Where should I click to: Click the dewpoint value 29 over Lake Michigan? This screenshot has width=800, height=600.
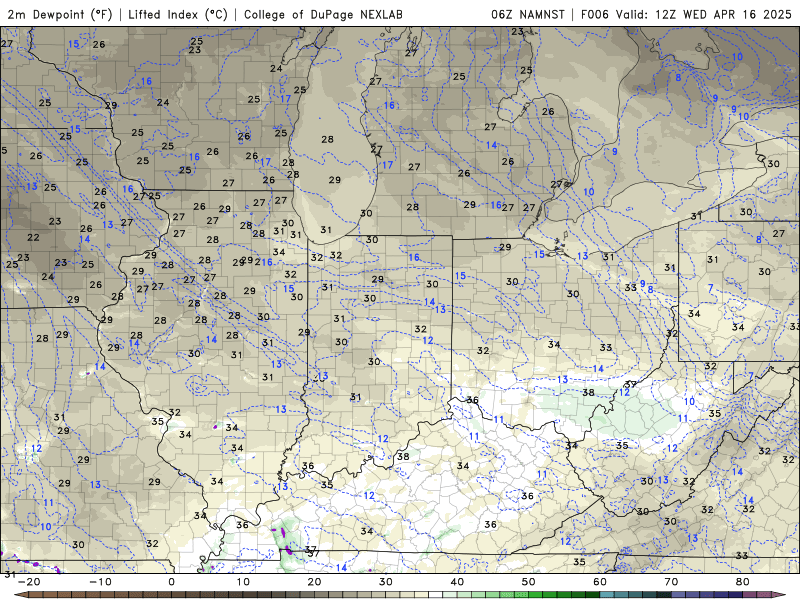[335, 180]
